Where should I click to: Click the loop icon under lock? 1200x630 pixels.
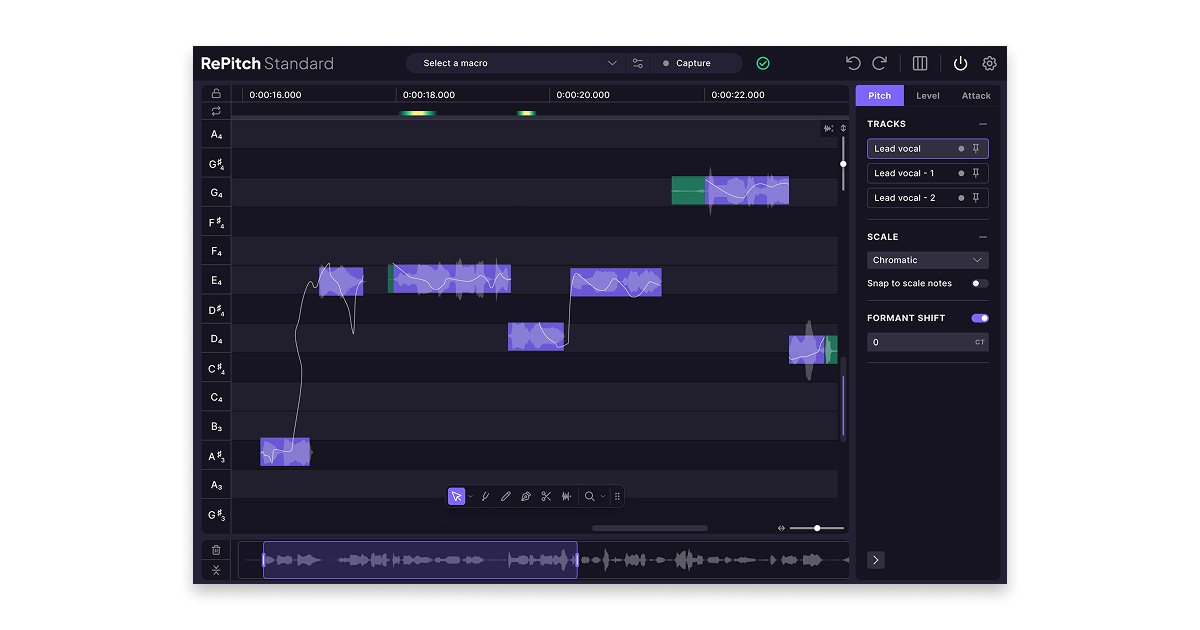click(216, 111)
